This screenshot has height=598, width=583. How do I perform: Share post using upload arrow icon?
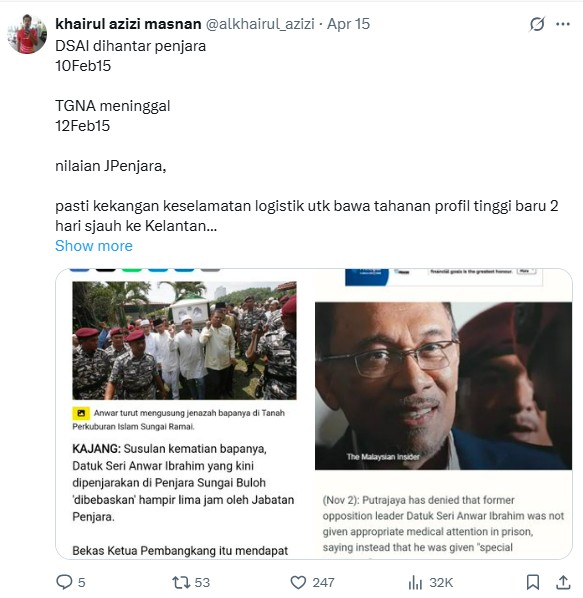563,582
